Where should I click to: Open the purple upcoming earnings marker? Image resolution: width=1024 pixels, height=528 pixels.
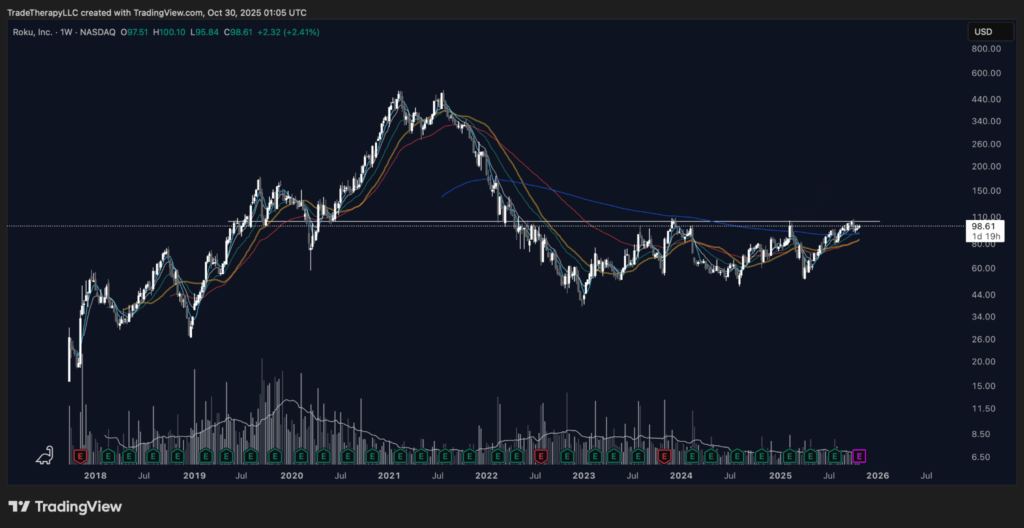coord(858,456)
